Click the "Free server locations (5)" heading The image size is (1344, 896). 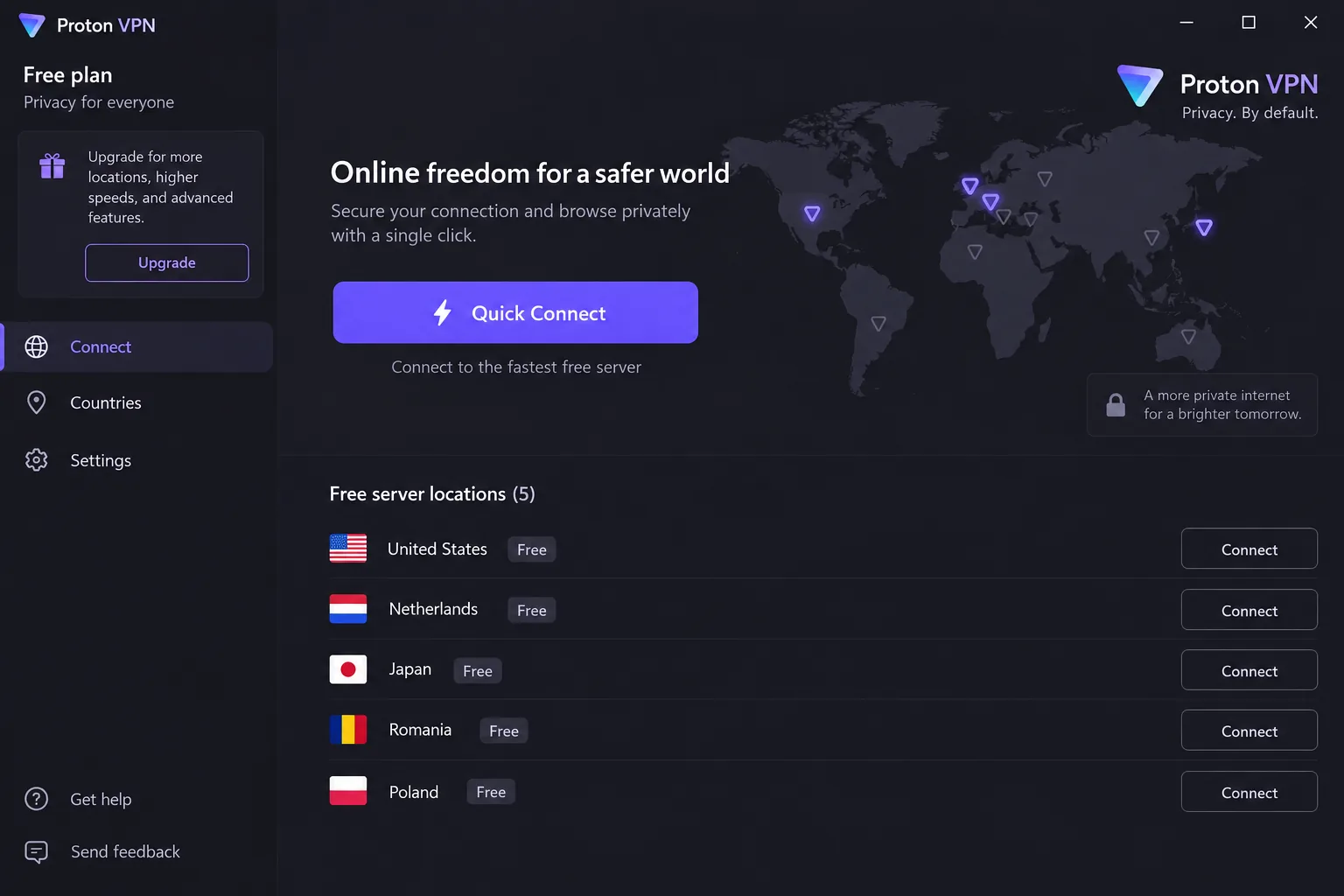(432, 494)
